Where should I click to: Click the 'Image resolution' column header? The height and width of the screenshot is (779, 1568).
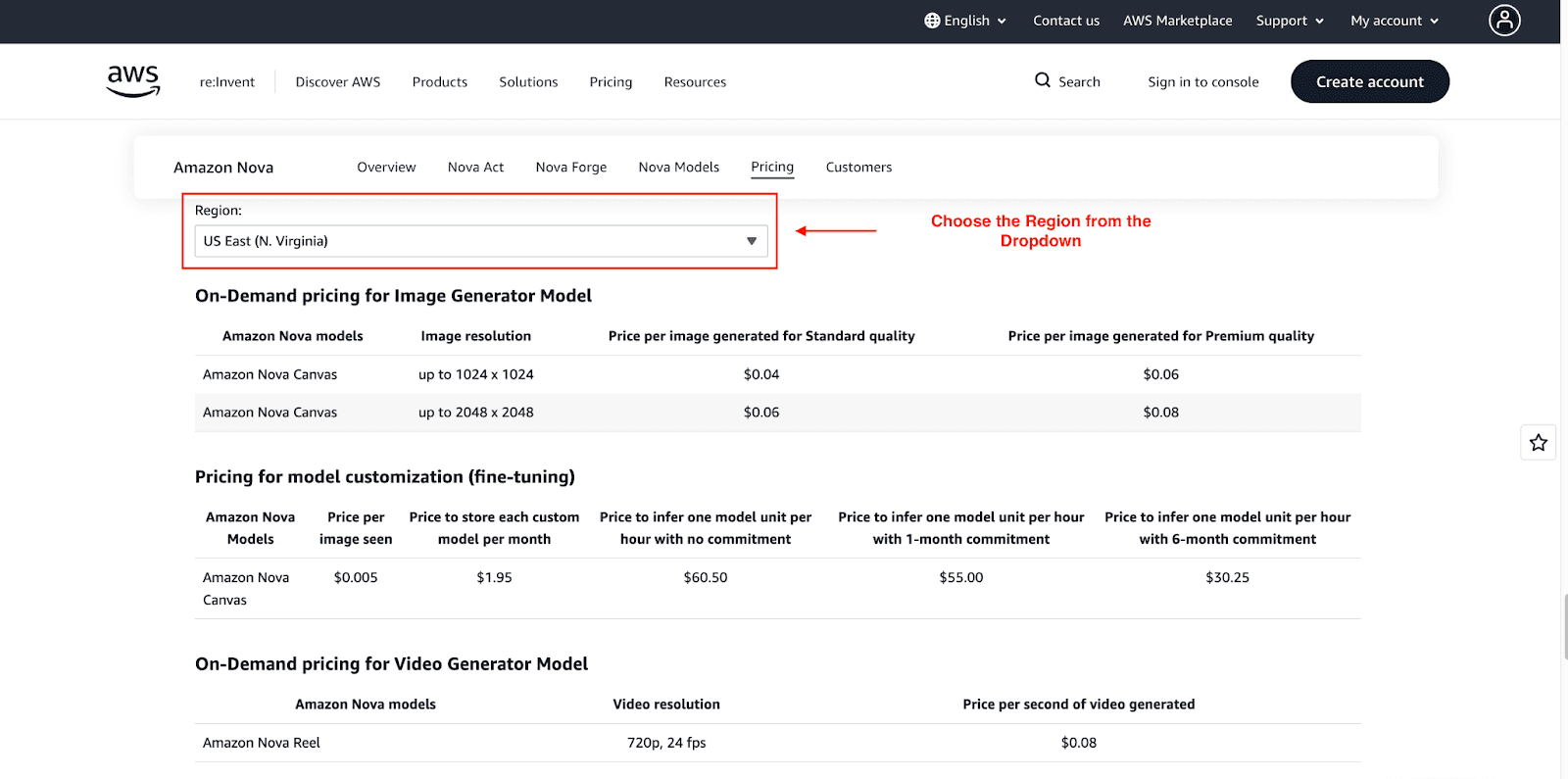(476, 336)
